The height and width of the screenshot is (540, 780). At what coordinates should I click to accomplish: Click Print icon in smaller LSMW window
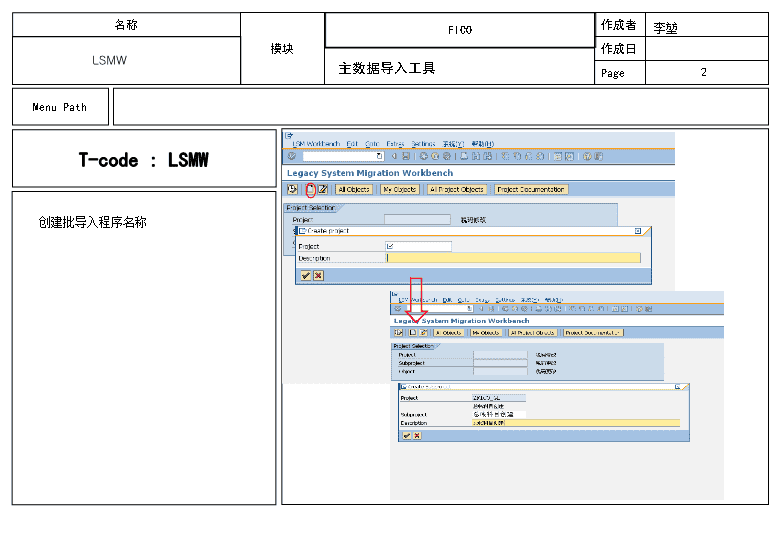tap(539, 309)
